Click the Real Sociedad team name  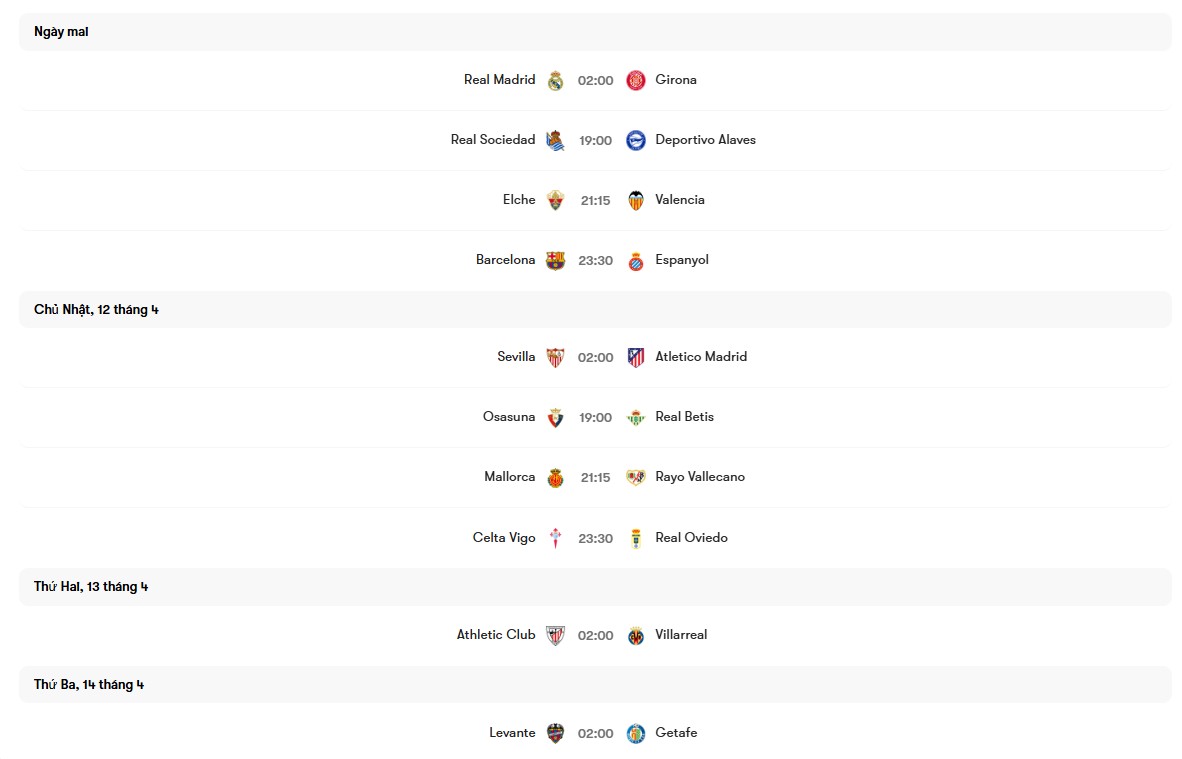(493, 140)
